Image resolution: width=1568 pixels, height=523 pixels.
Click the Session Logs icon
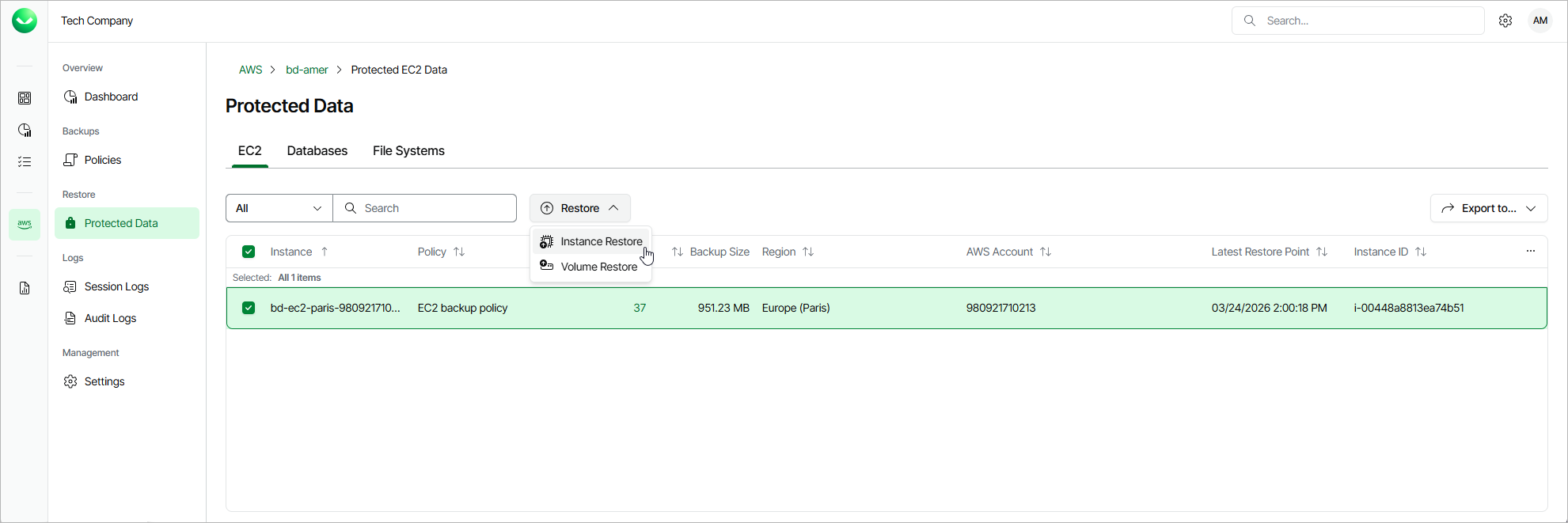(x=70, y=286)
